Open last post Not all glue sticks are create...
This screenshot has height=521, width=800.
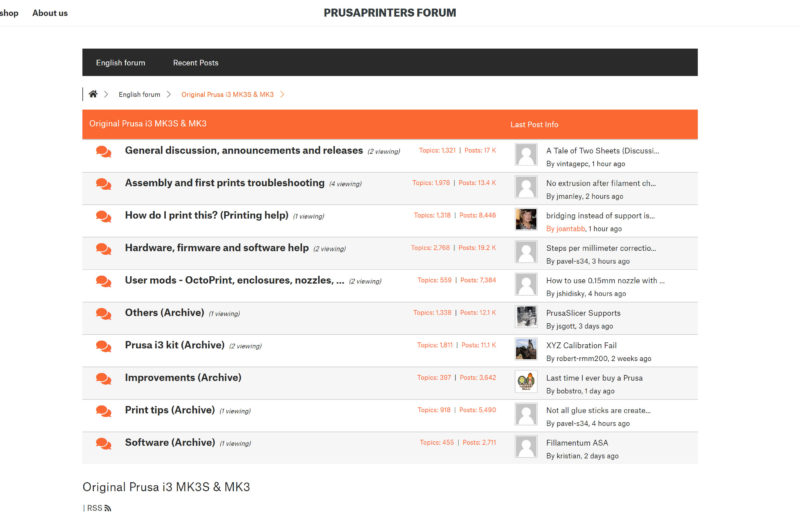(x=598, y=410)
